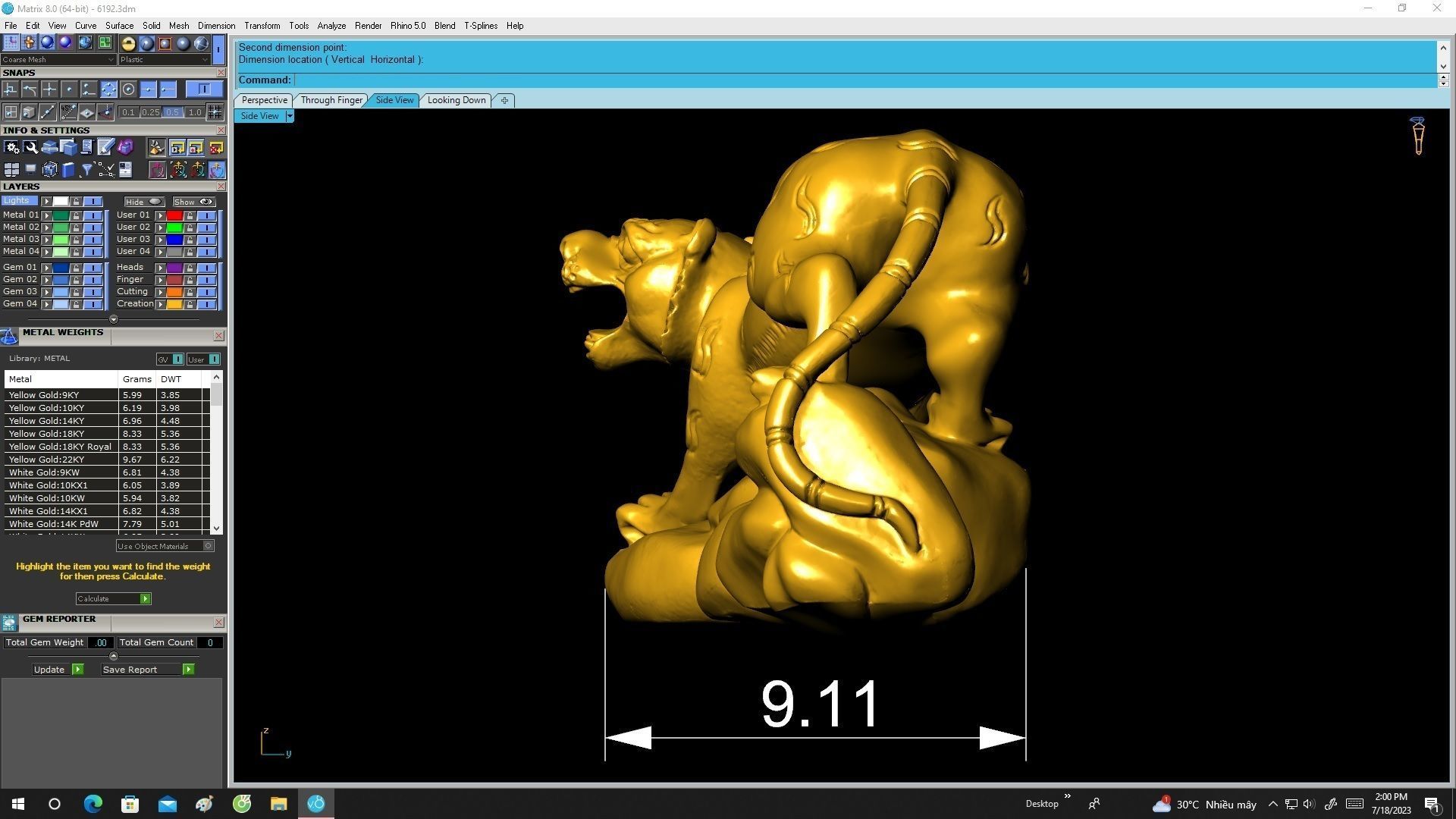
Task: Open the Side View viewport dropdown arrow
Action: tap(289, 116)
